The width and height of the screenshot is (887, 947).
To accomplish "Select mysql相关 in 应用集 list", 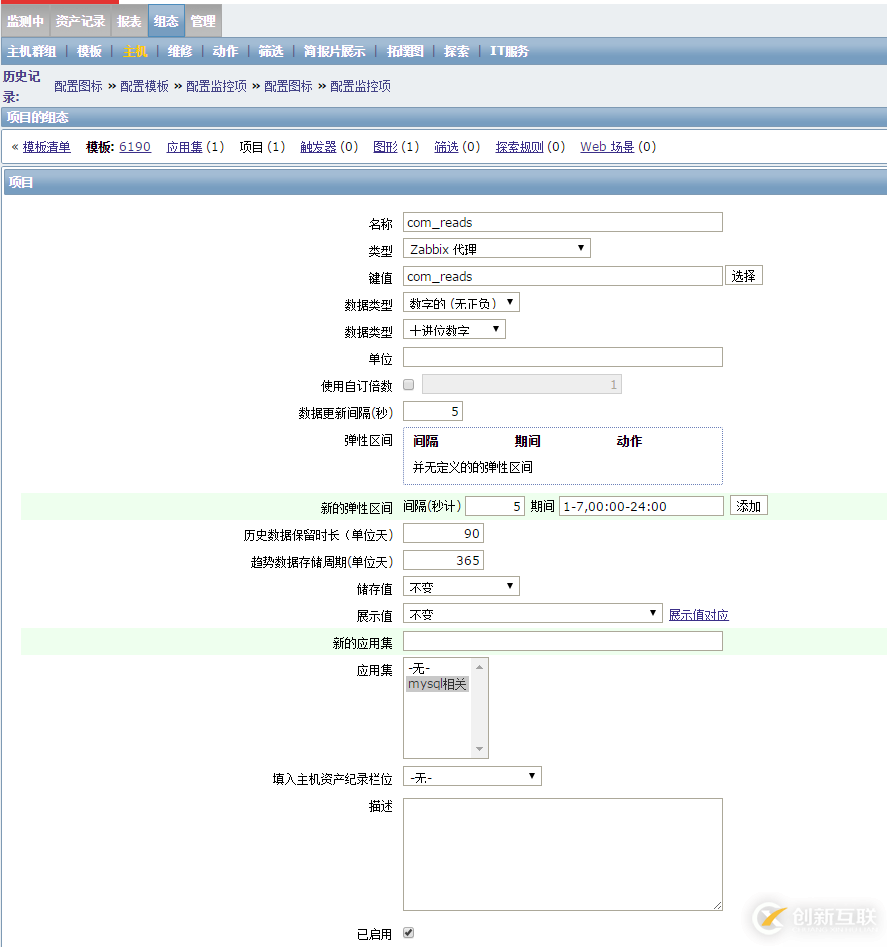I will pos(438,684).
